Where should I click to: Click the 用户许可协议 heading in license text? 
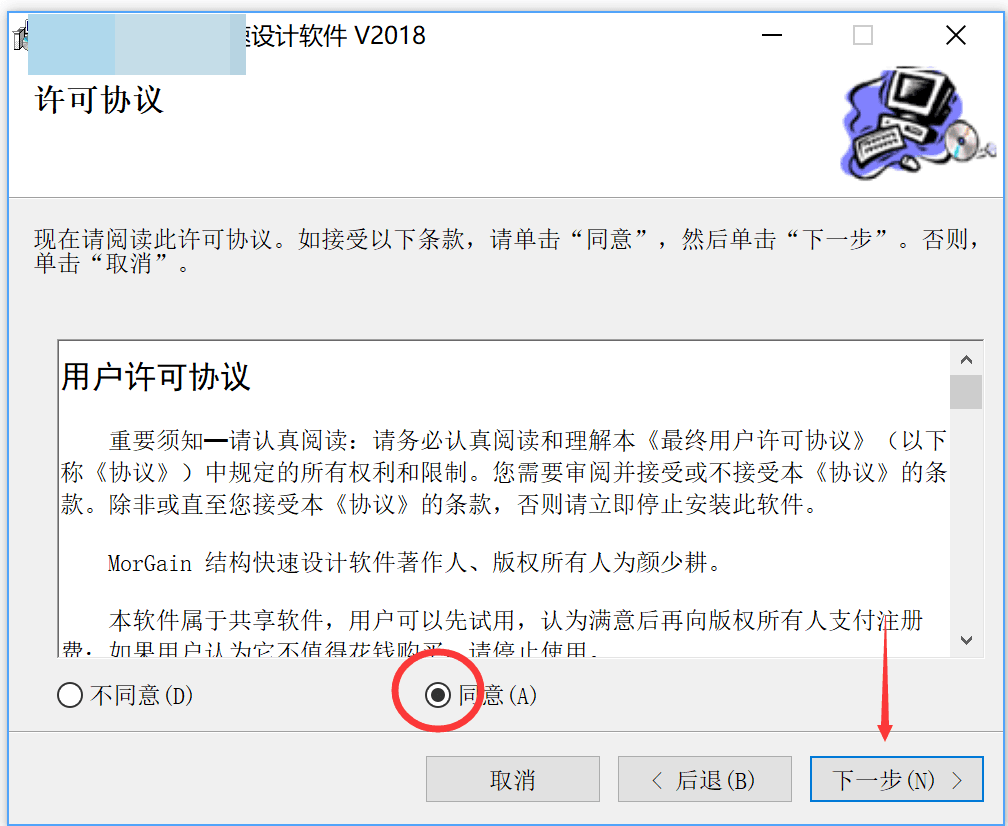coord(156,377)
